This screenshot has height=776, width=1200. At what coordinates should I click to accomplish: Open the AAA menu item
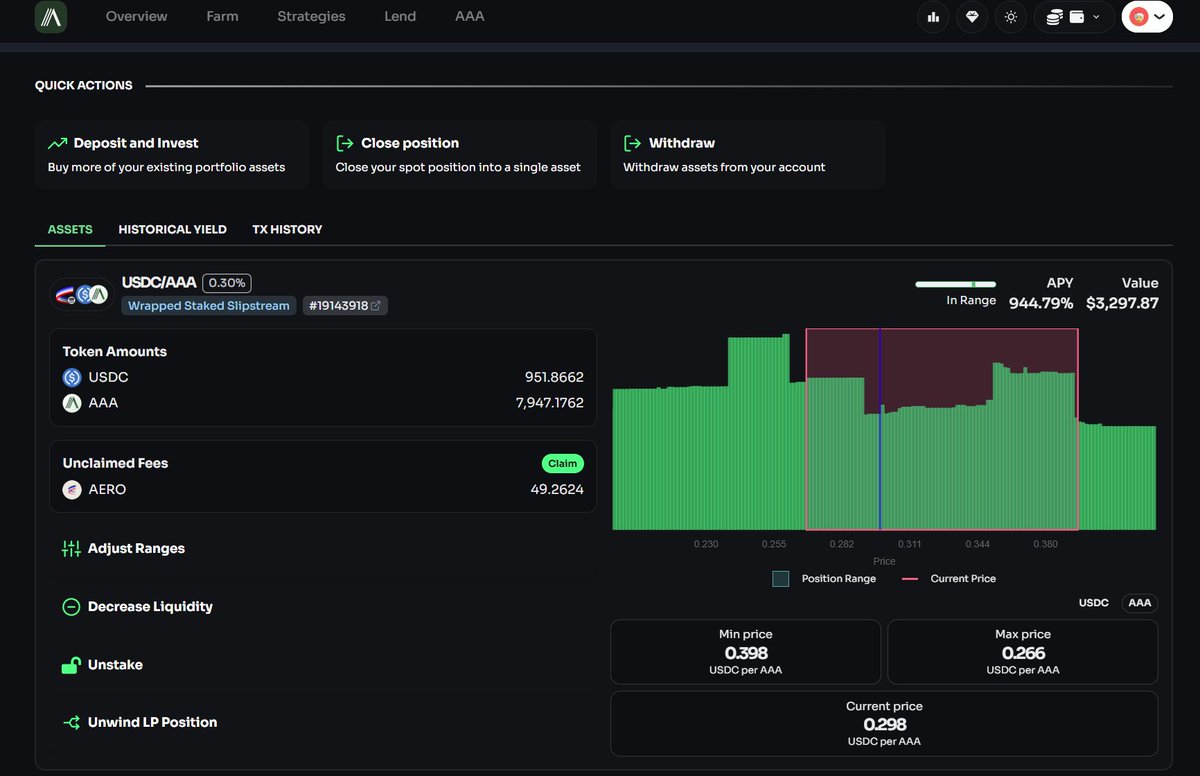470,16
